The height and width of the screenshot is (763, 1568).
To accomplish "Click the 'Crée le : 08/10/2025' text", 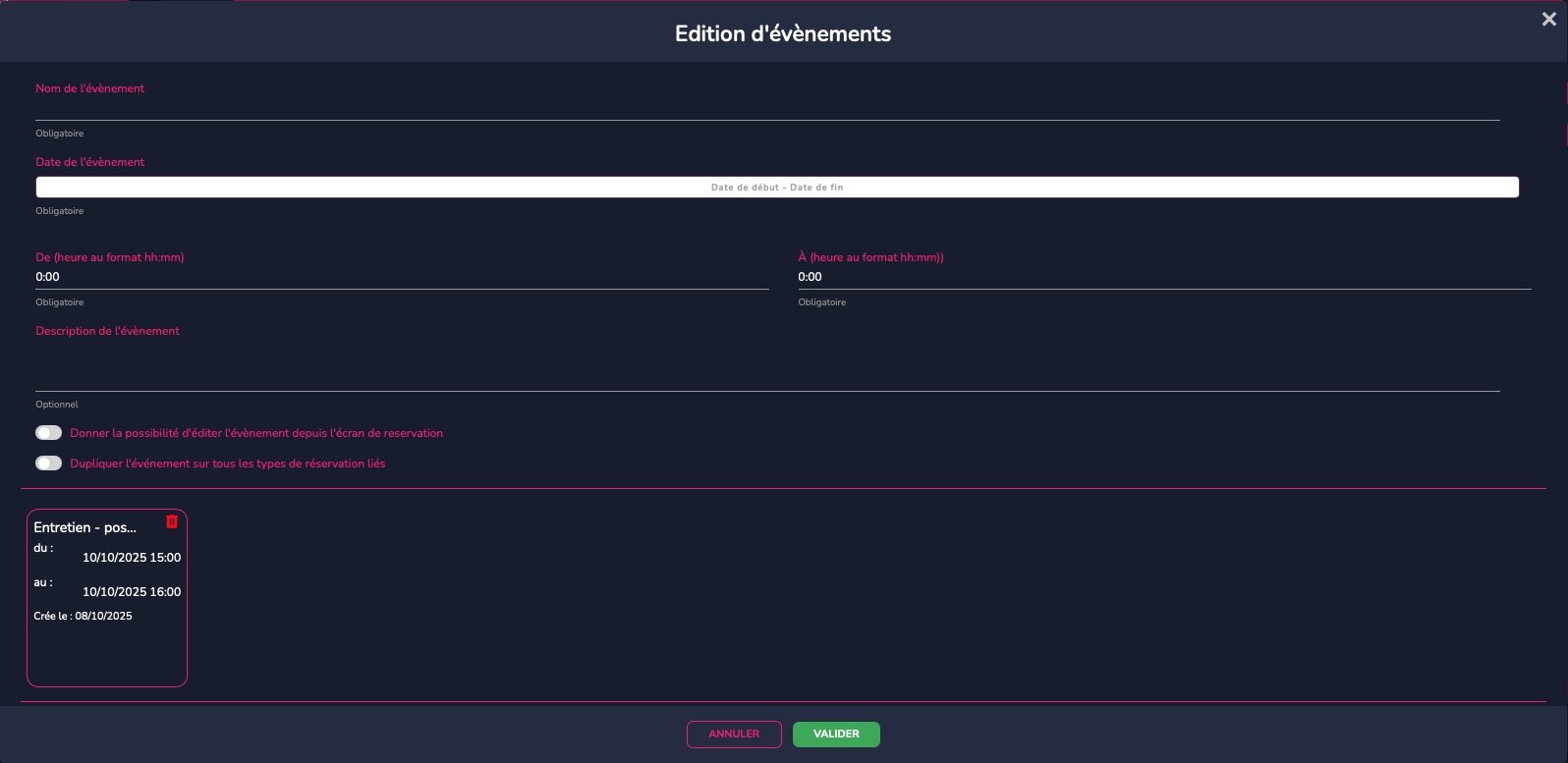I will 83,617.
